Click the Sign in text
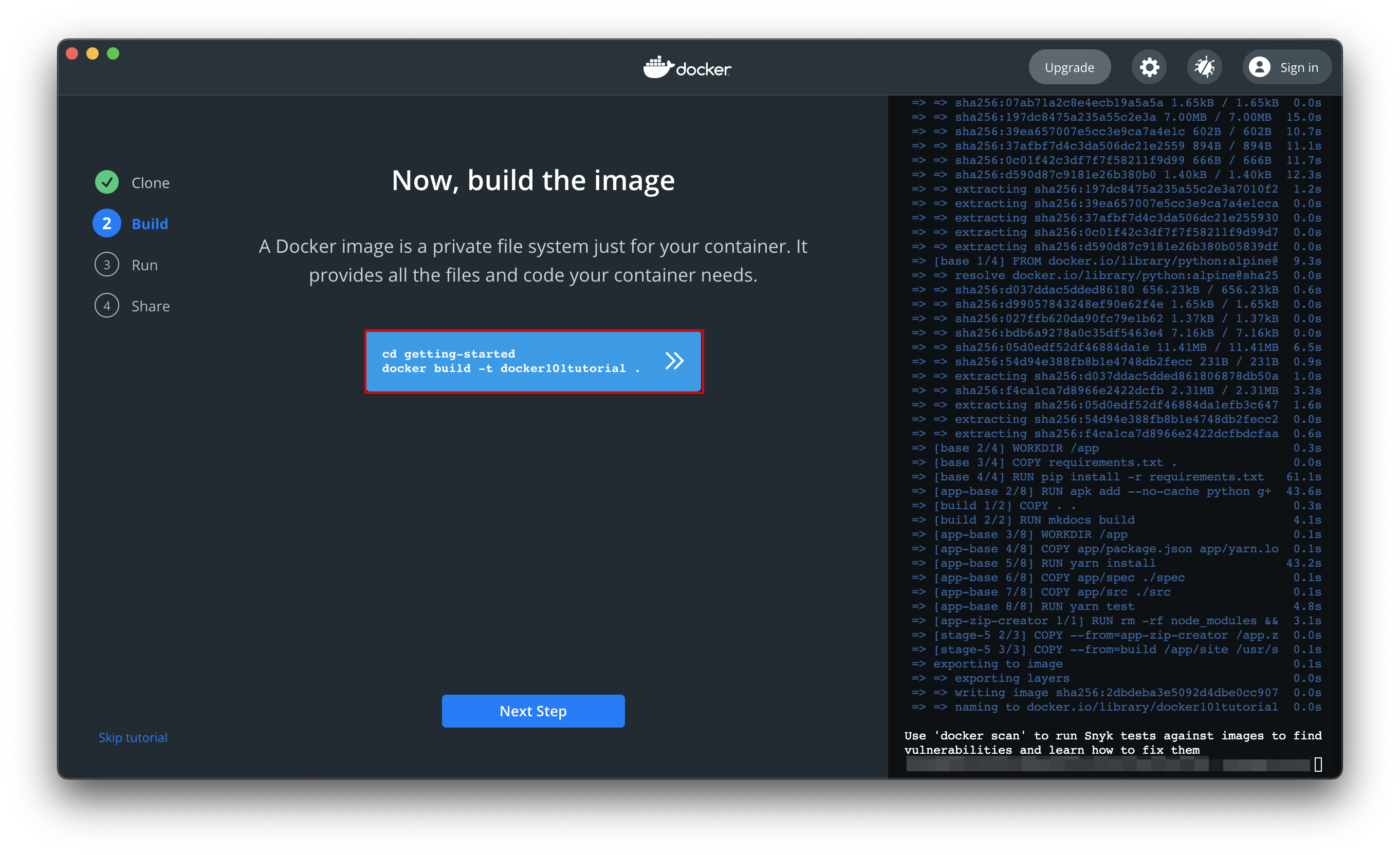 pos(1299,68)
